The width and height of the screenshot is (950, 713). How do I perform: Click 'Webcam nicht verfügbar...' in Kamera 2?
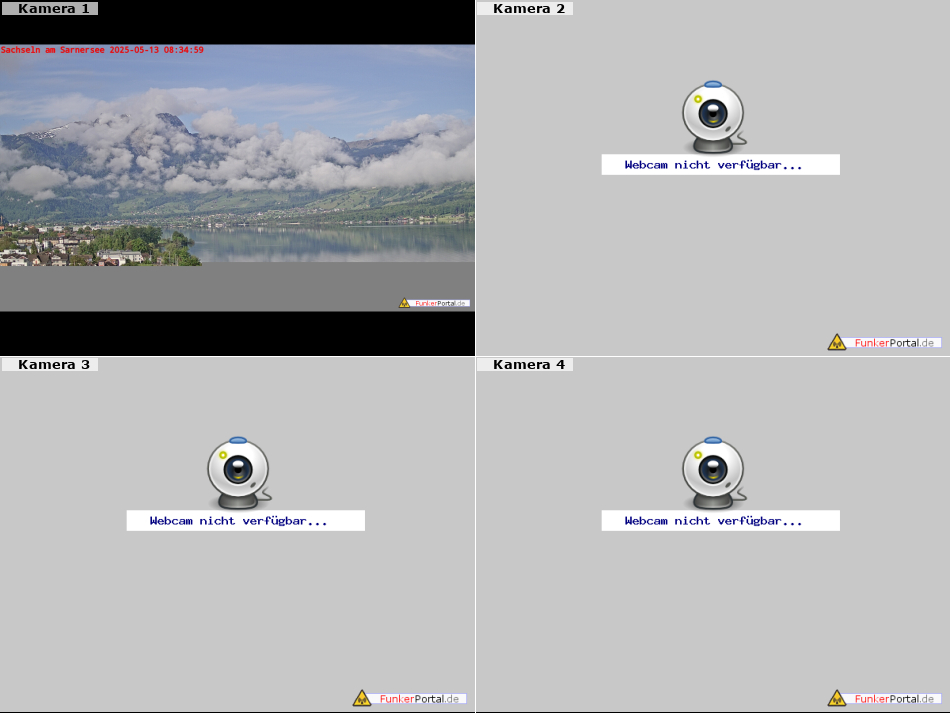tap(720, 165)
